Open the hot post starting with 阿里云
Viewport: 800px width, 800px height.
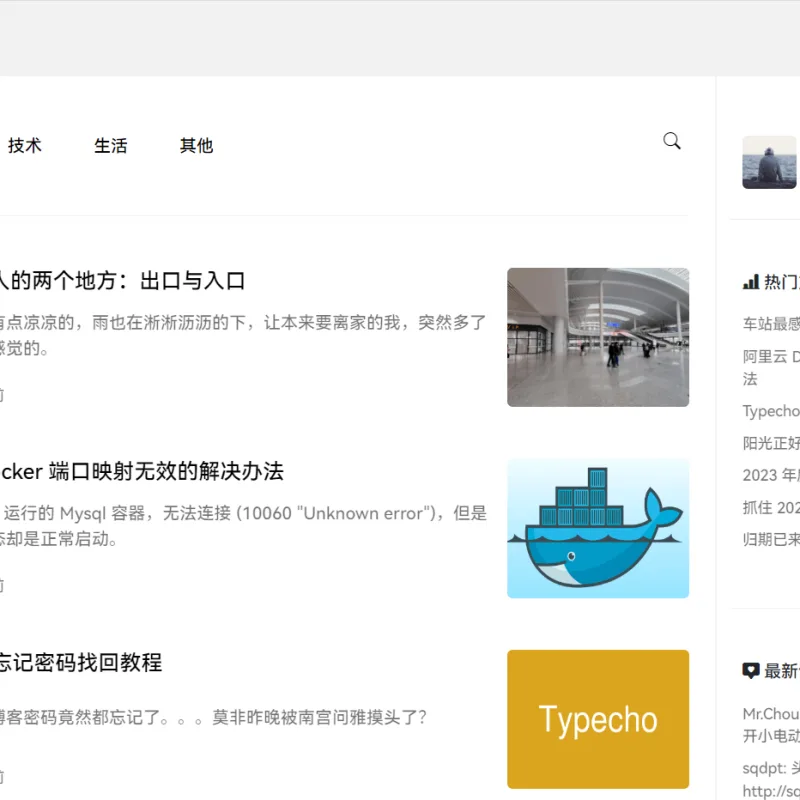pos(771,367)
